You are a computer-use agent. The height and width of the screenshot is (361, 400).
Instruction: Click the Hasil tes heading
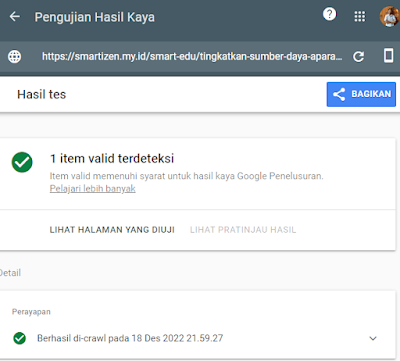[42, 94]
